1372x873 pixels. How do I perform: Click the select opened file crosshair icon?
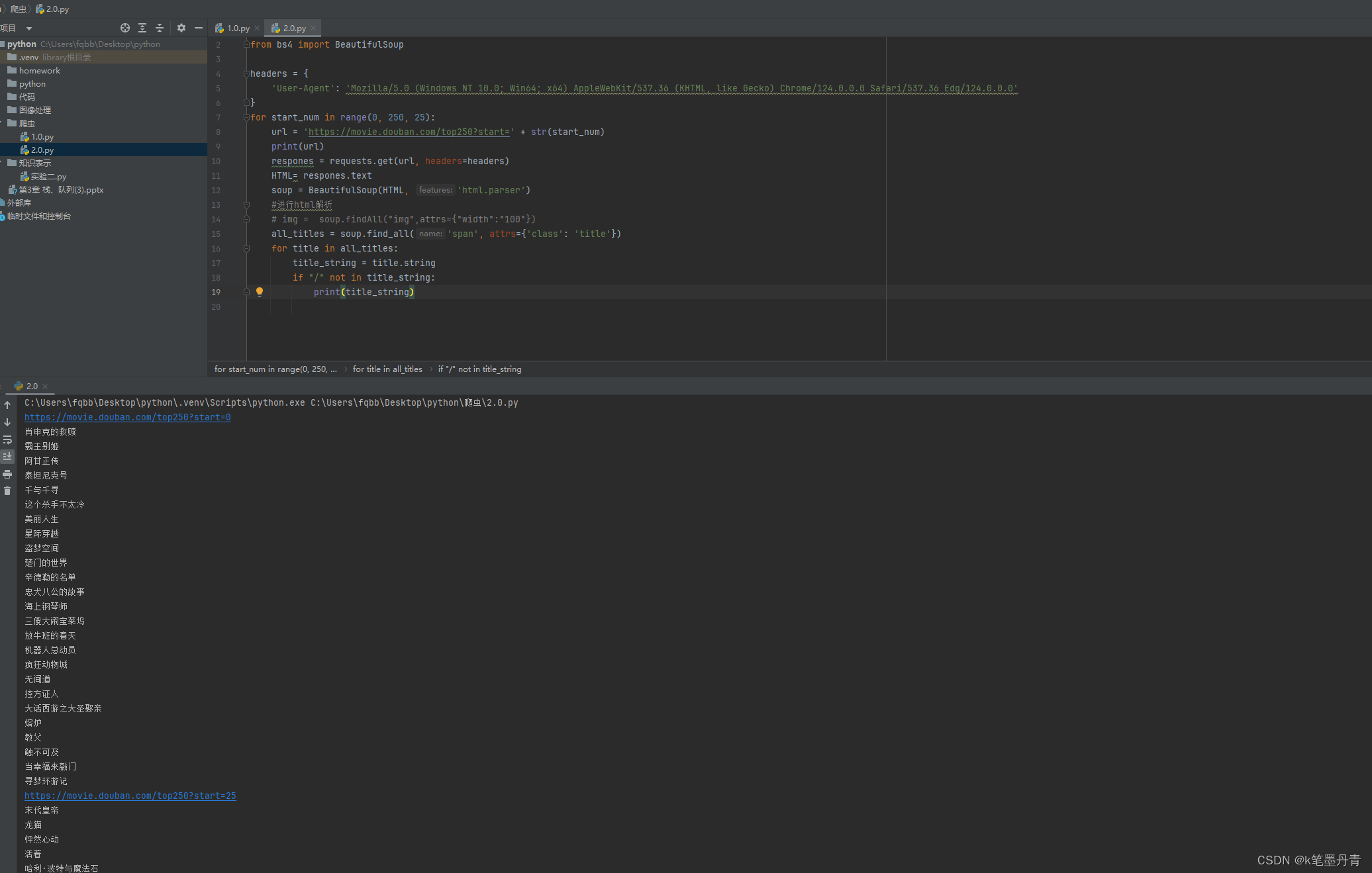pyautogui.click(x=124, y=28)
